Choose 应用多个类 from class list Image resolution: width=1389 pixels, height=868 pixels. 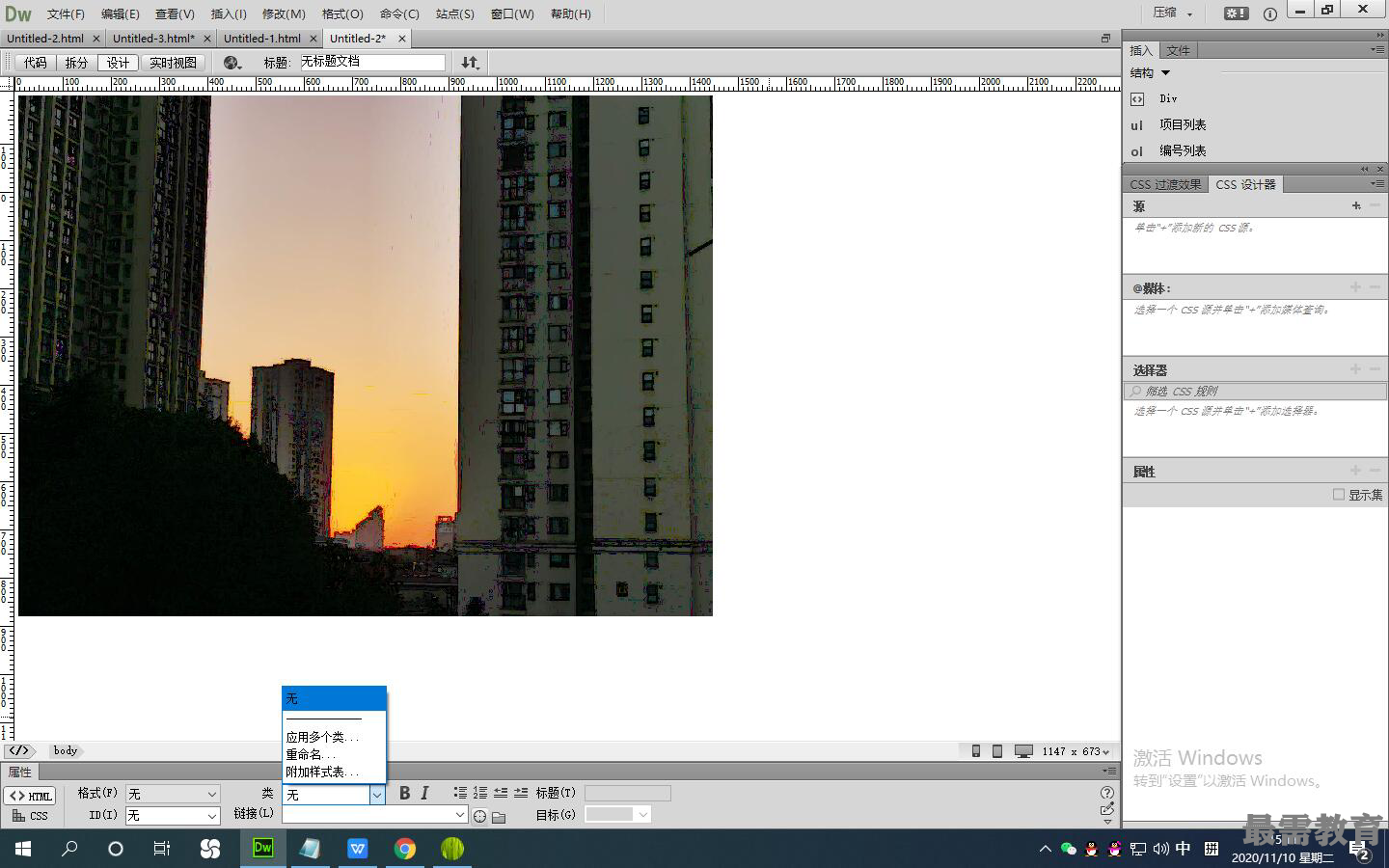(322, 737)
